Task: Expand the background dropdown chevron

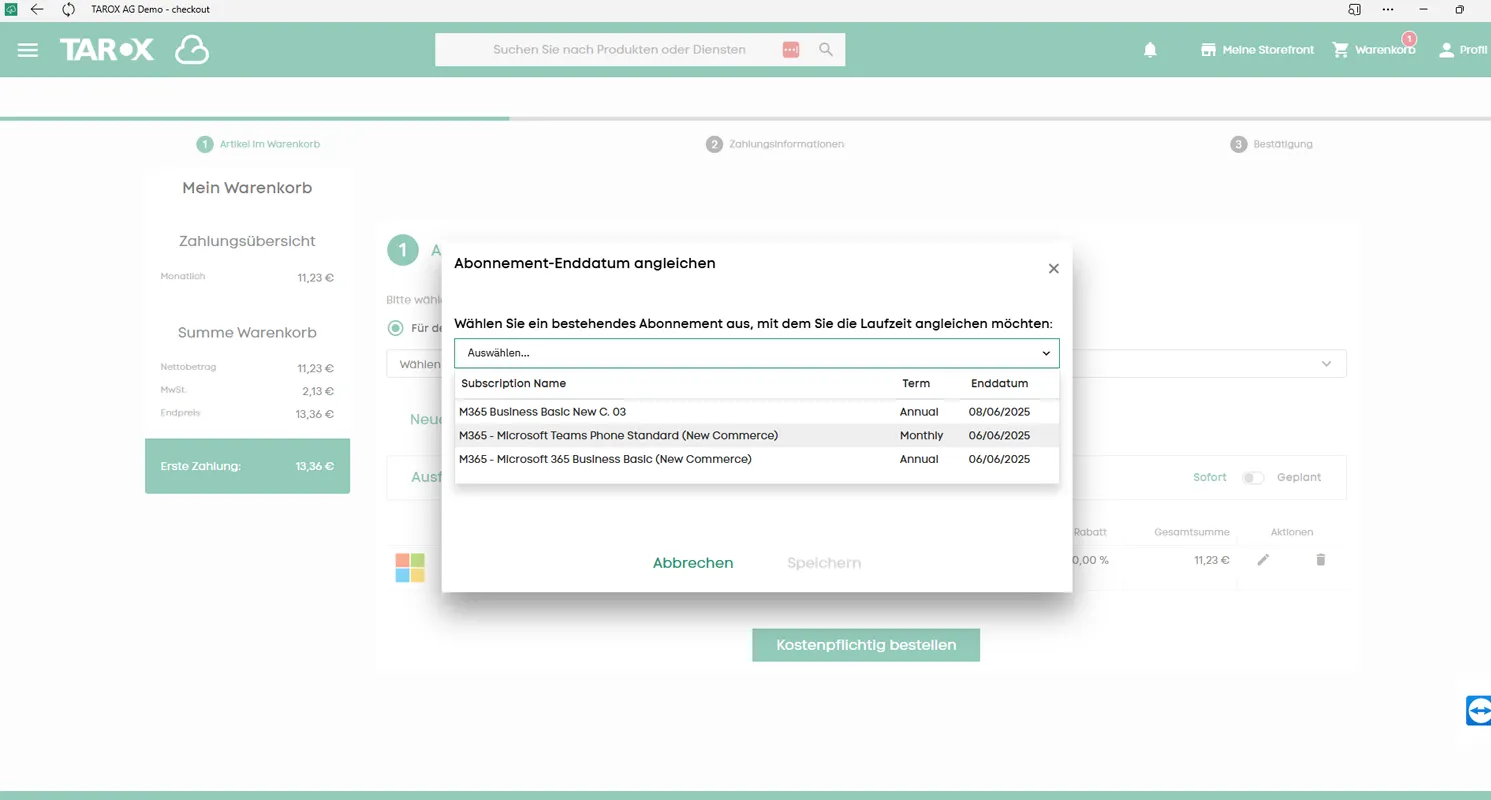Action: pyautogui.click(x=1326, y=364)
